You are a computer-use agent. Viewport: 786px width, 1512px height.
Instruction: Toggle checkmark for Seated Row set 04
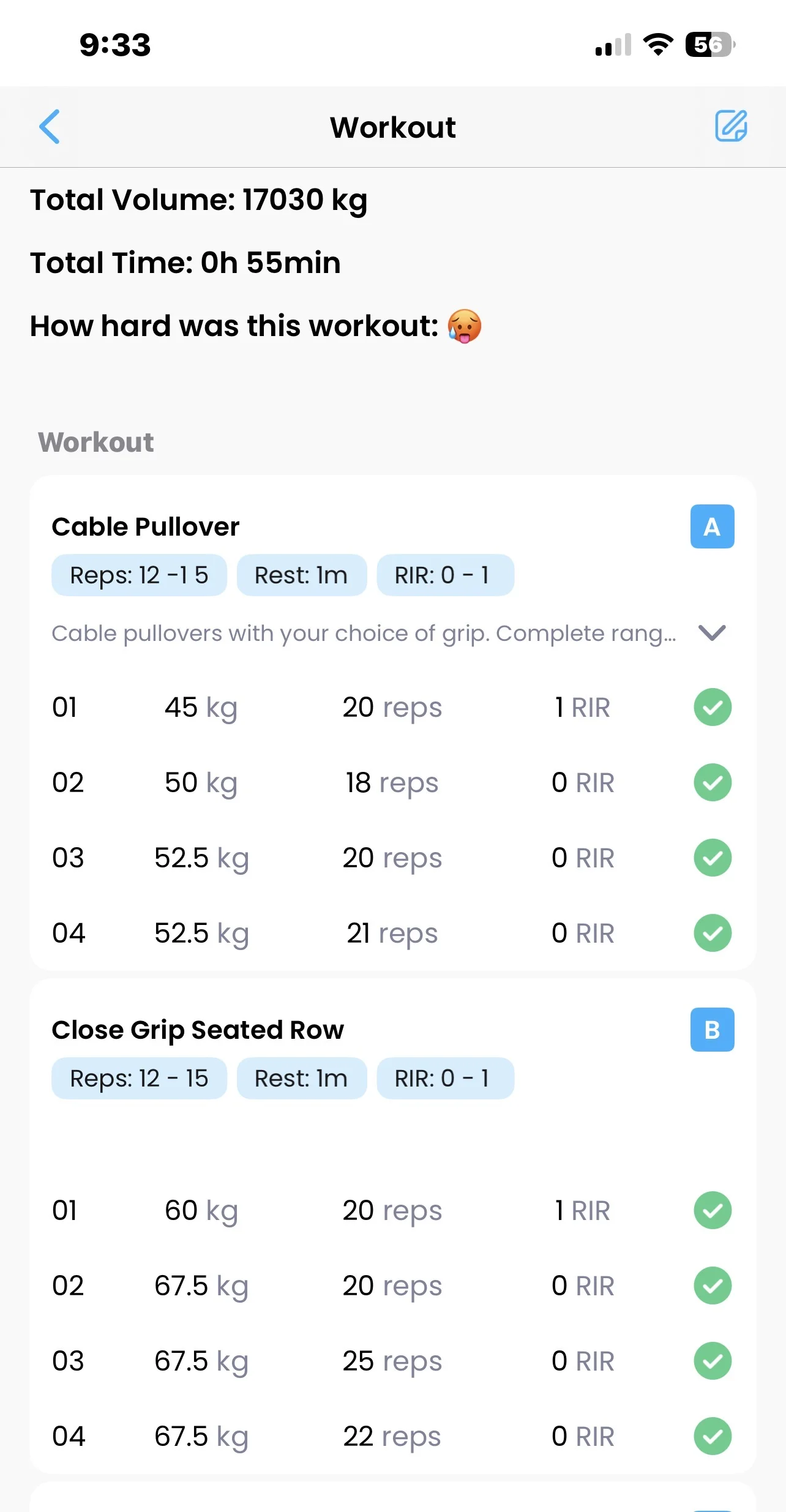point(712,1436)
